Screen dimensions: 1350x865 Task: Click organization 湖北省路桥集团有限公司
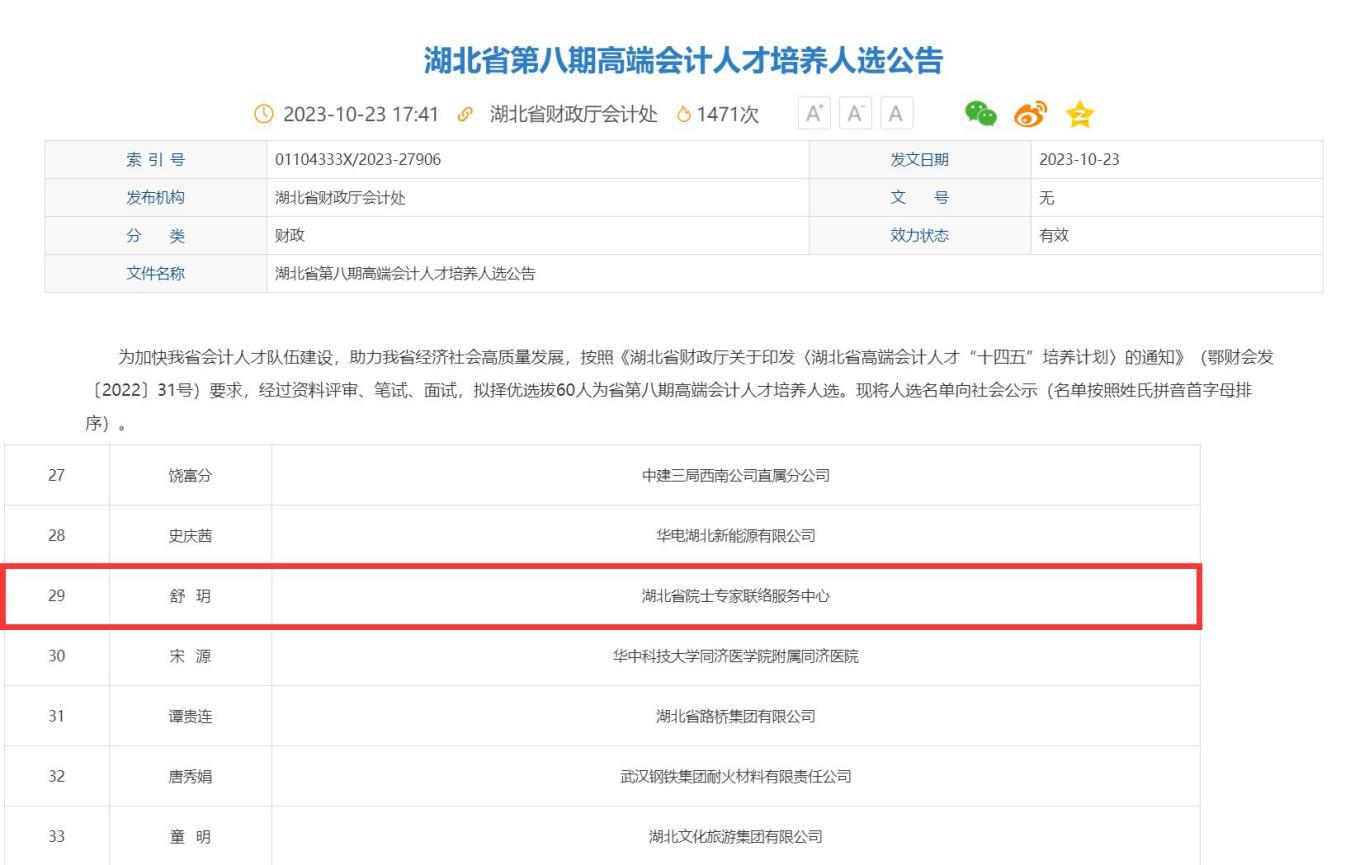[x=735, y=717]
